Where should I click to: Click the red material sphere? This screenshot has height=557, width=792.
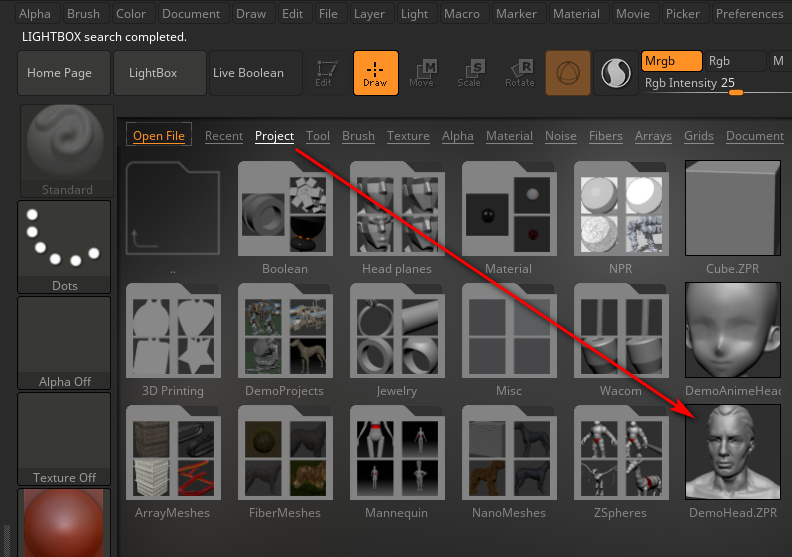click(64, 522)
